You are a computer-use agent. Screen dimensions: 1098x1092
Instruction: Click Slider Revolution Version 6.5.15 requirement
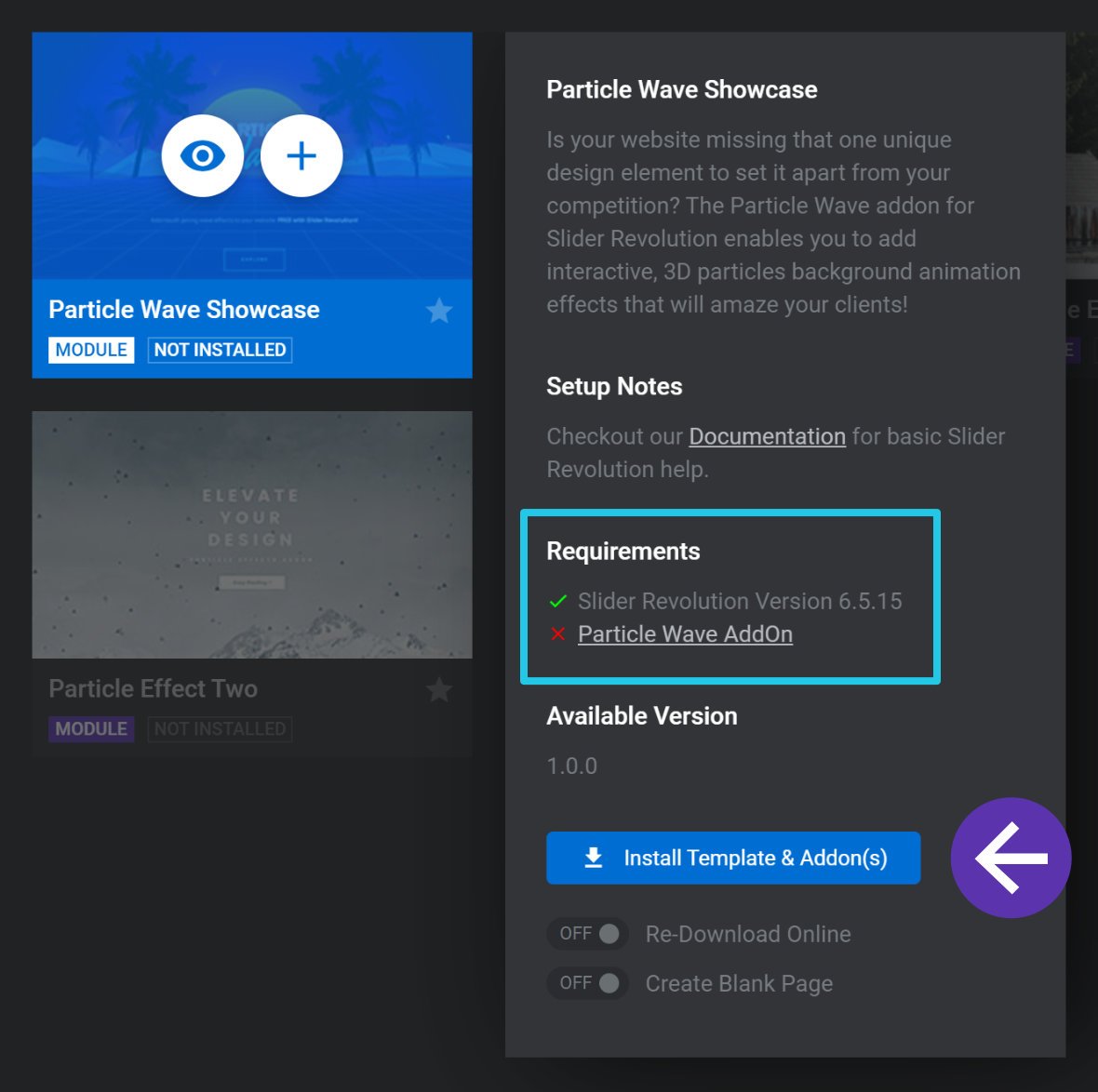click(740, 601)
